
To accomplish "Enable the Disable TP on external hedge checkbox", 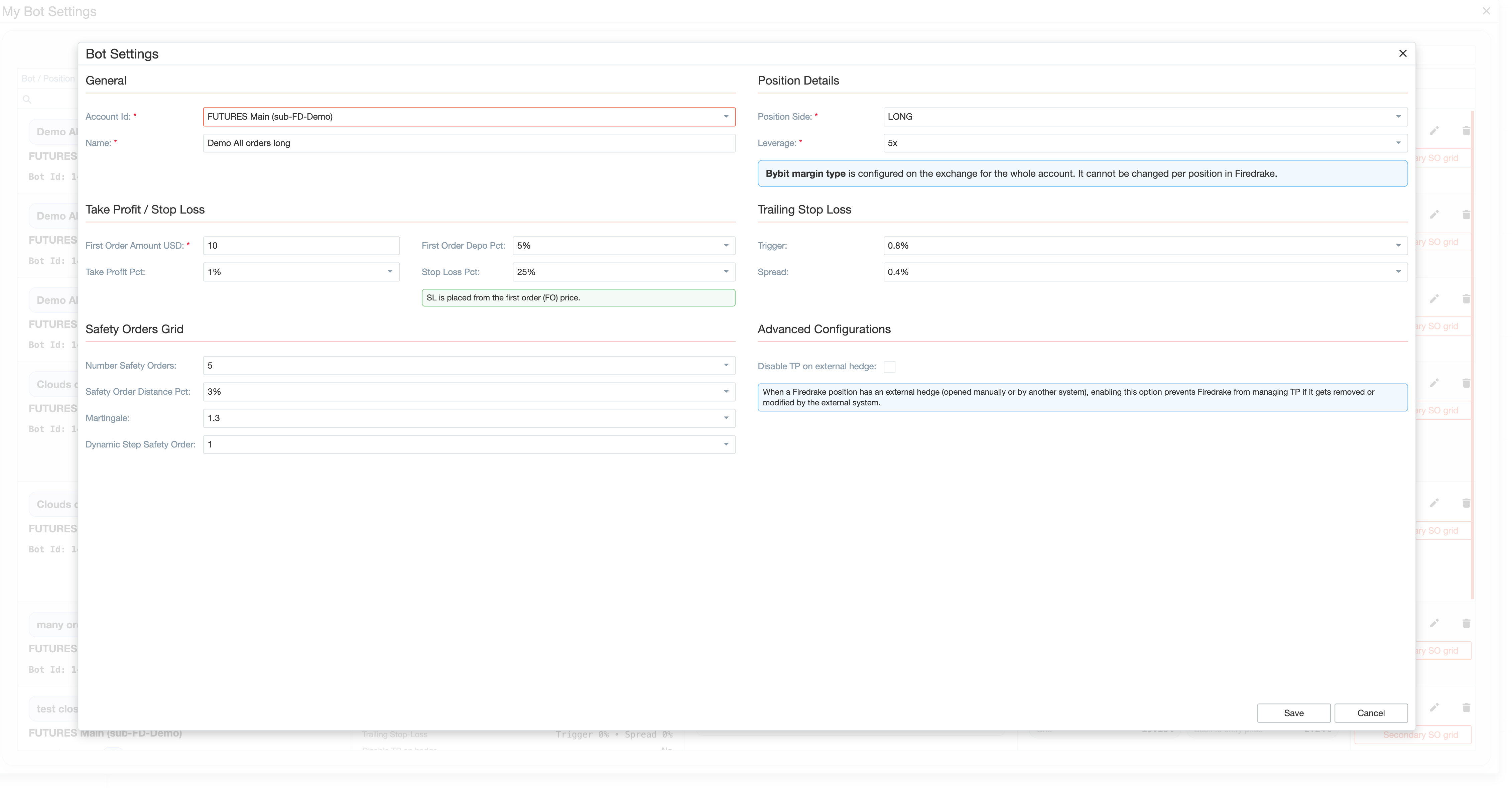I will pyautogui.click(x=890, y=367).
